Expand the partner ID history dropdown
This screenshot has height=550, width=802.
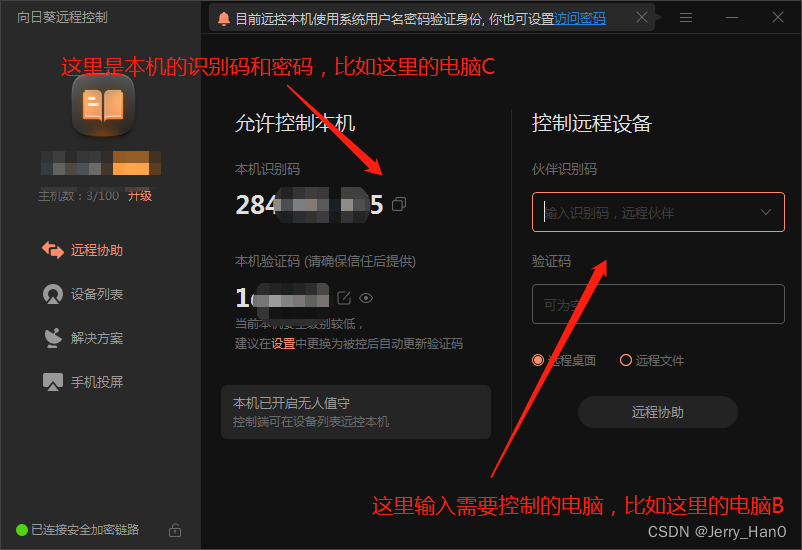point(766,212)
